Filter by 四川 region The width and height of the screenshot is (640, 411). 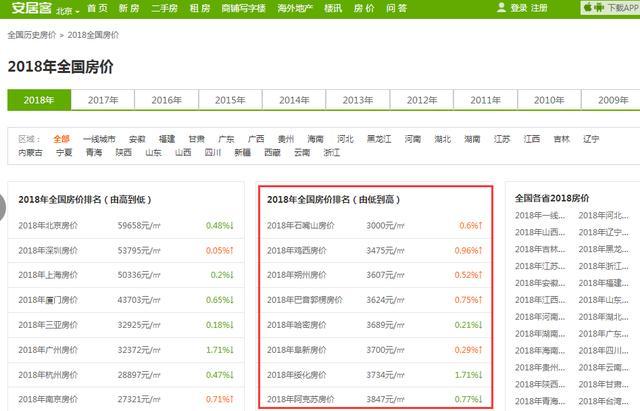coord(213,153)
